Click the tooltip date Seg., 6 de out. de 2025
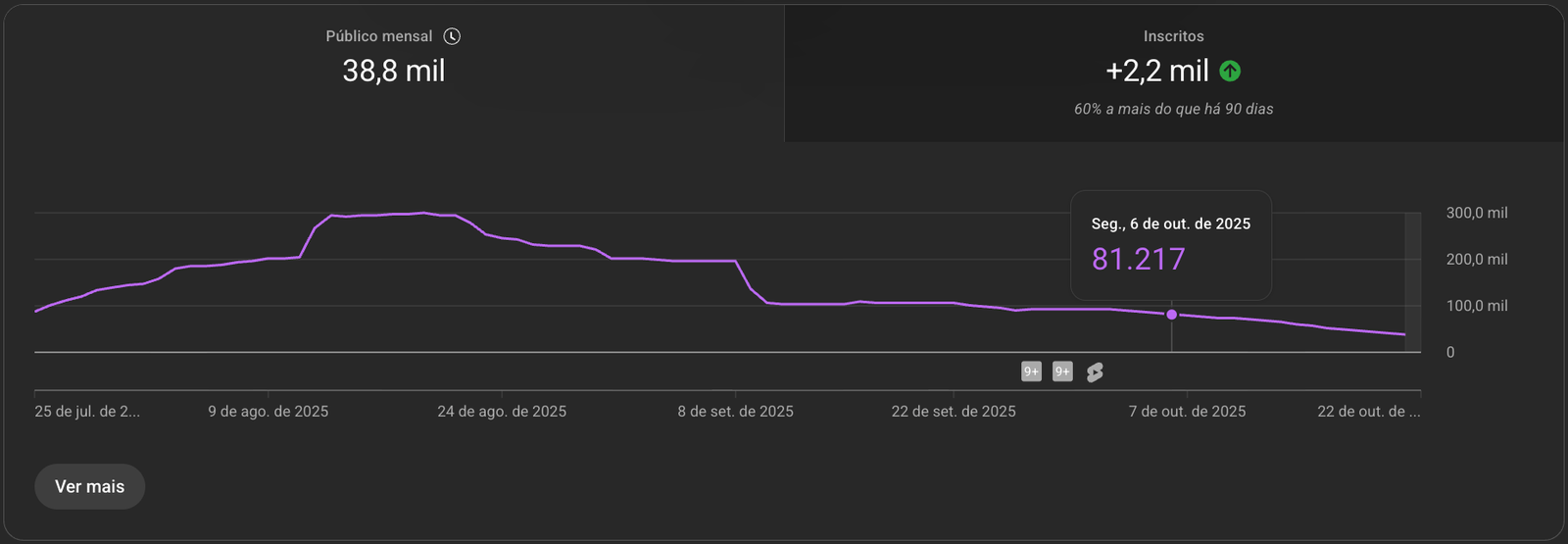The image size is (1568, 544). pyautogui.click(x=1171, y=223)
